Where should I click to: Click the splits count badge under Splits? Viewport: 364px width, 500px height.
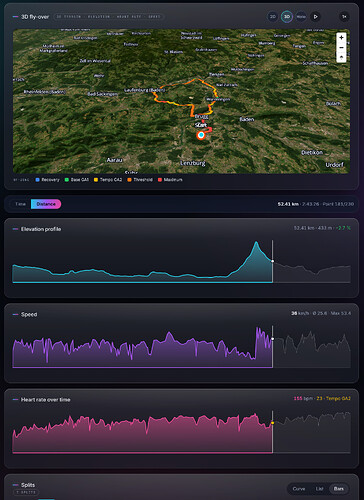point(26,492)
